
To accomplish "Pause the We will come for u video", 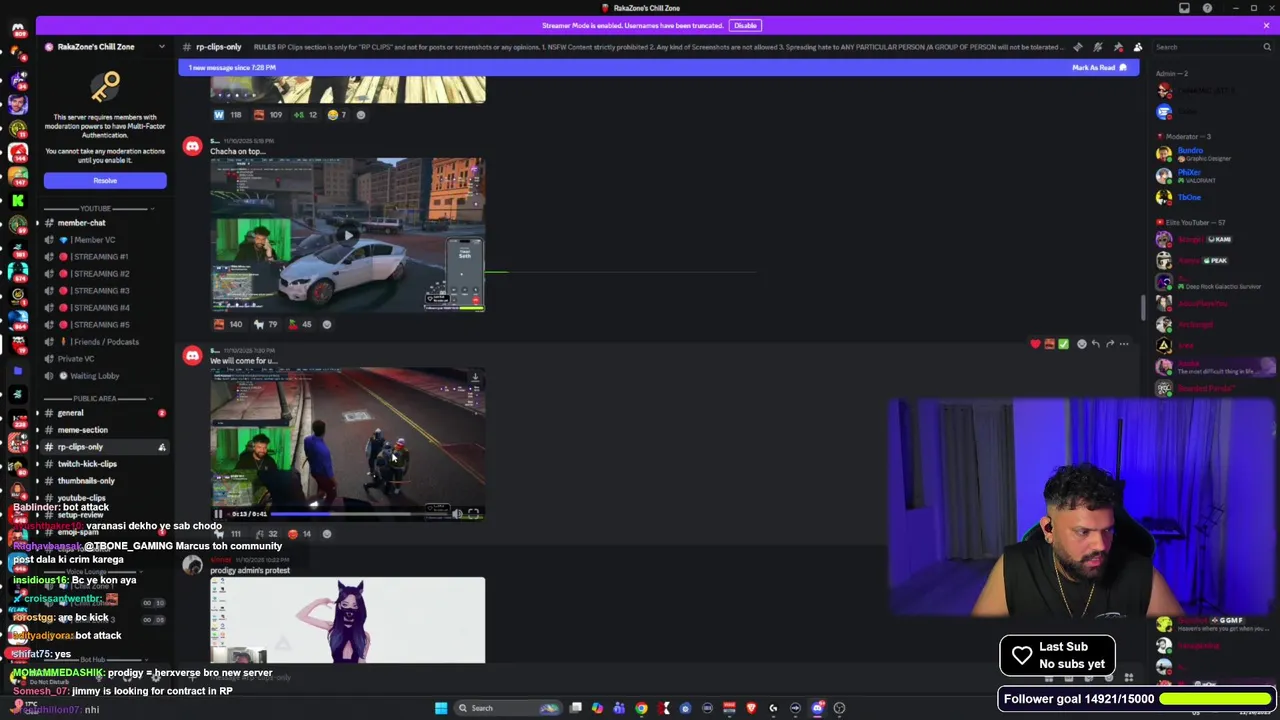I will point(218,514).
